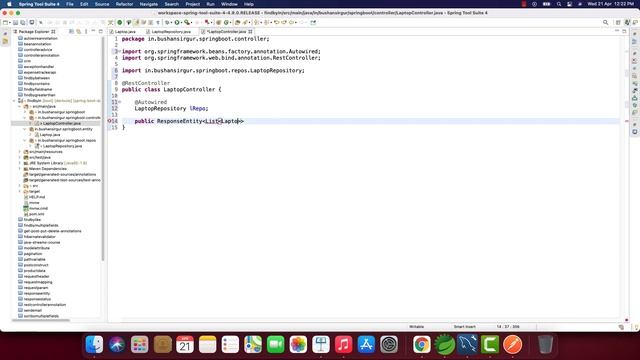
Task: Select the LaptopController.java editor tab
Action: click(226, 31)
